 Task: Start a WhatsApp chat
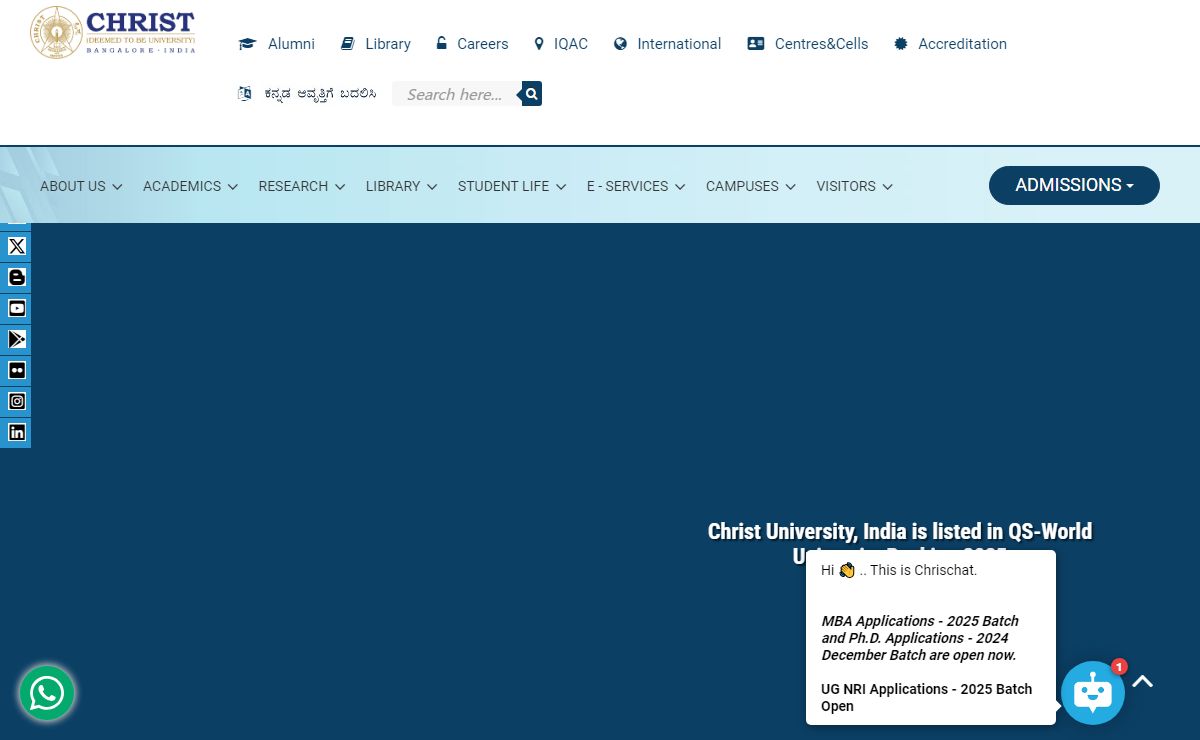click(47, 693)
